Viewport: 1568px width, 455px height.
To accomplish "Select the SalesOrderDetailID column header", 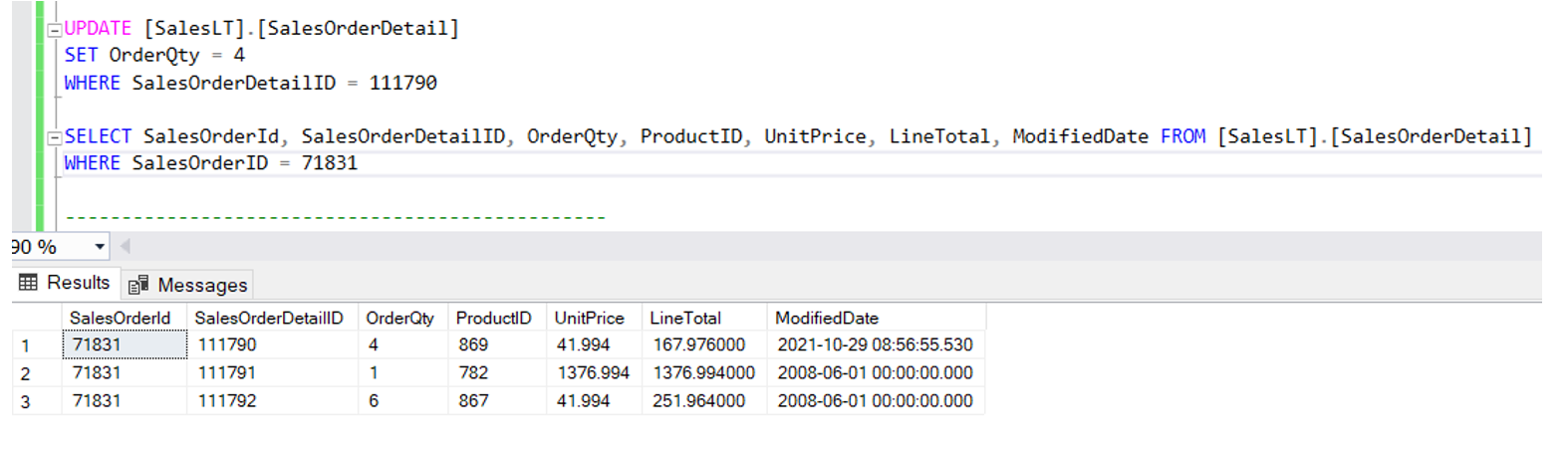I will click(x=269, y=319).
